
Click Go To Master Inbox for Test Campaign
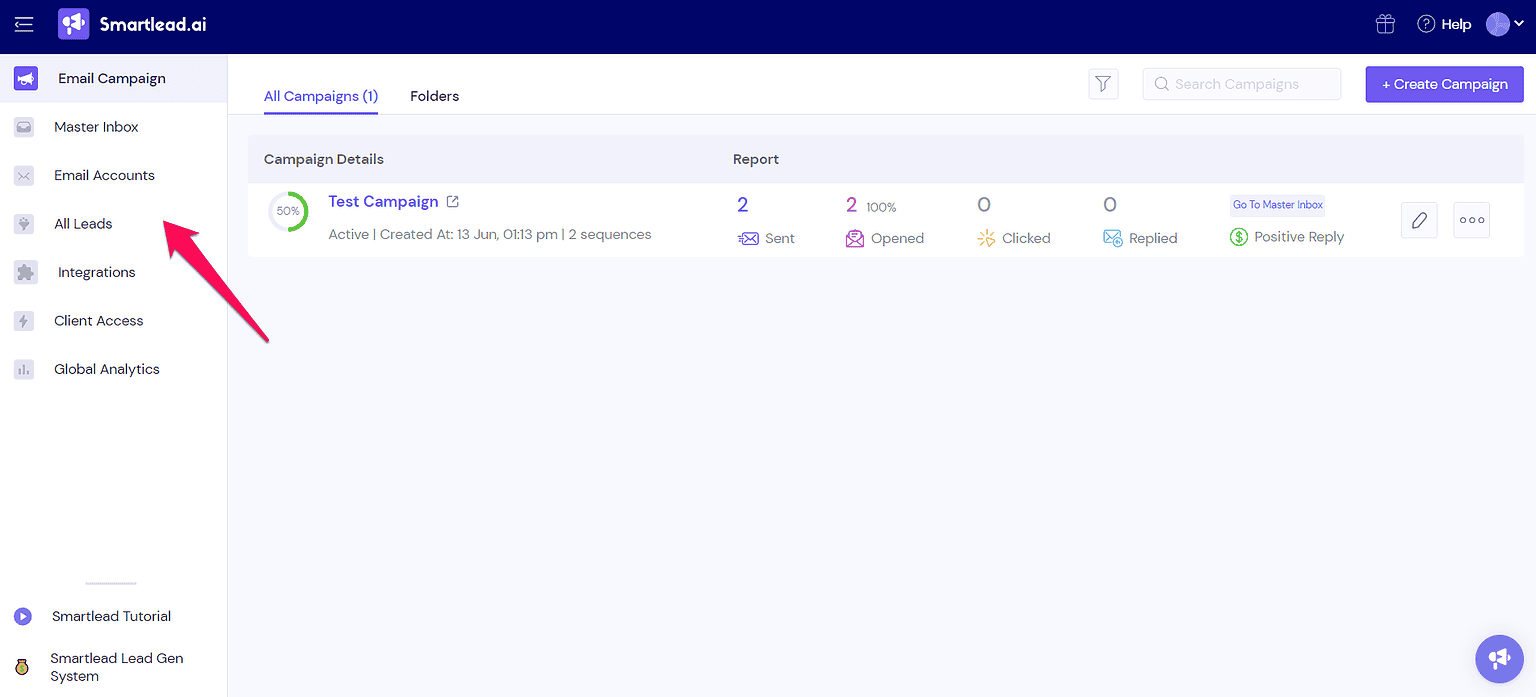tap(1277, 204)
